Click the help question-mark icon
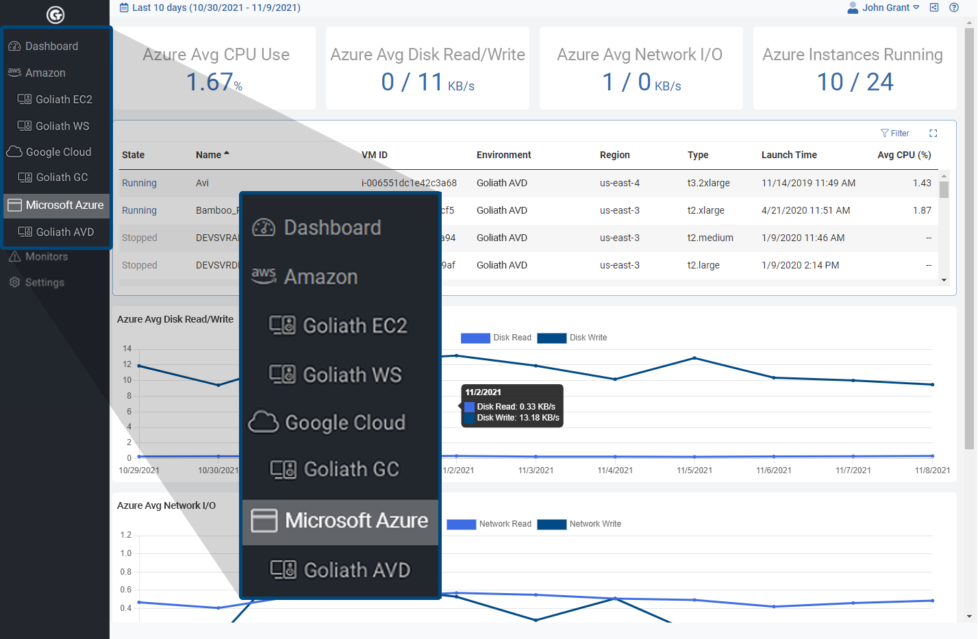This screenshot has width=980, height=639. 953,9
